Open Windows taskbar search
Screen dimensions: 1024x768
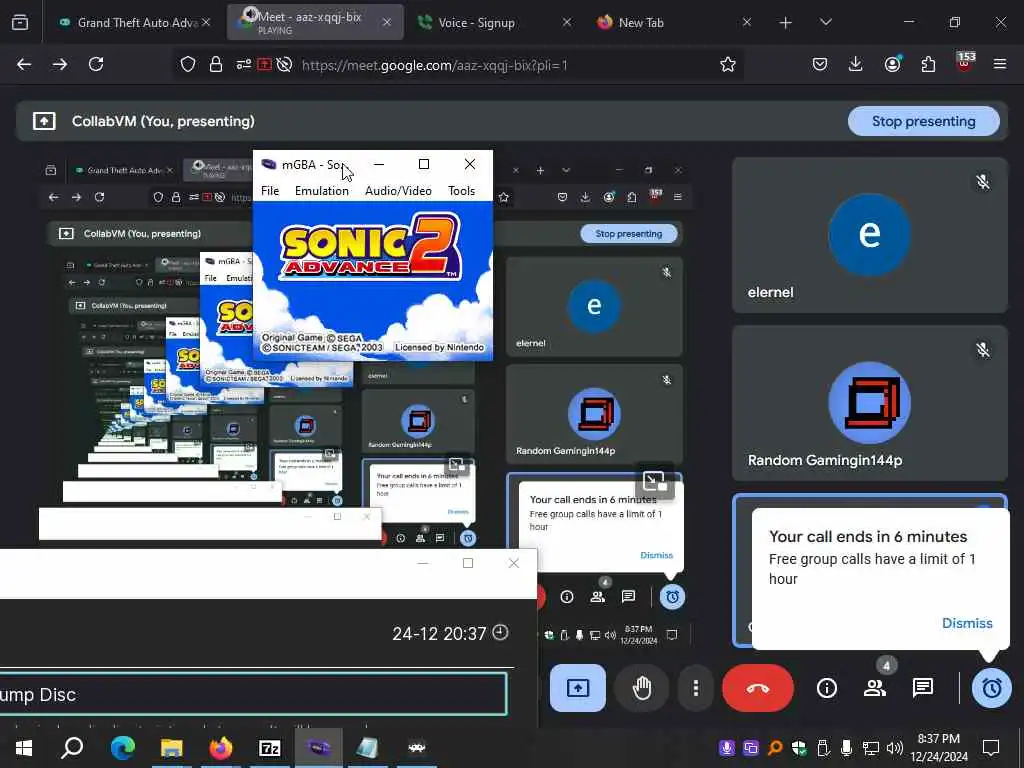pyautogui.click(x=72, y=747)
